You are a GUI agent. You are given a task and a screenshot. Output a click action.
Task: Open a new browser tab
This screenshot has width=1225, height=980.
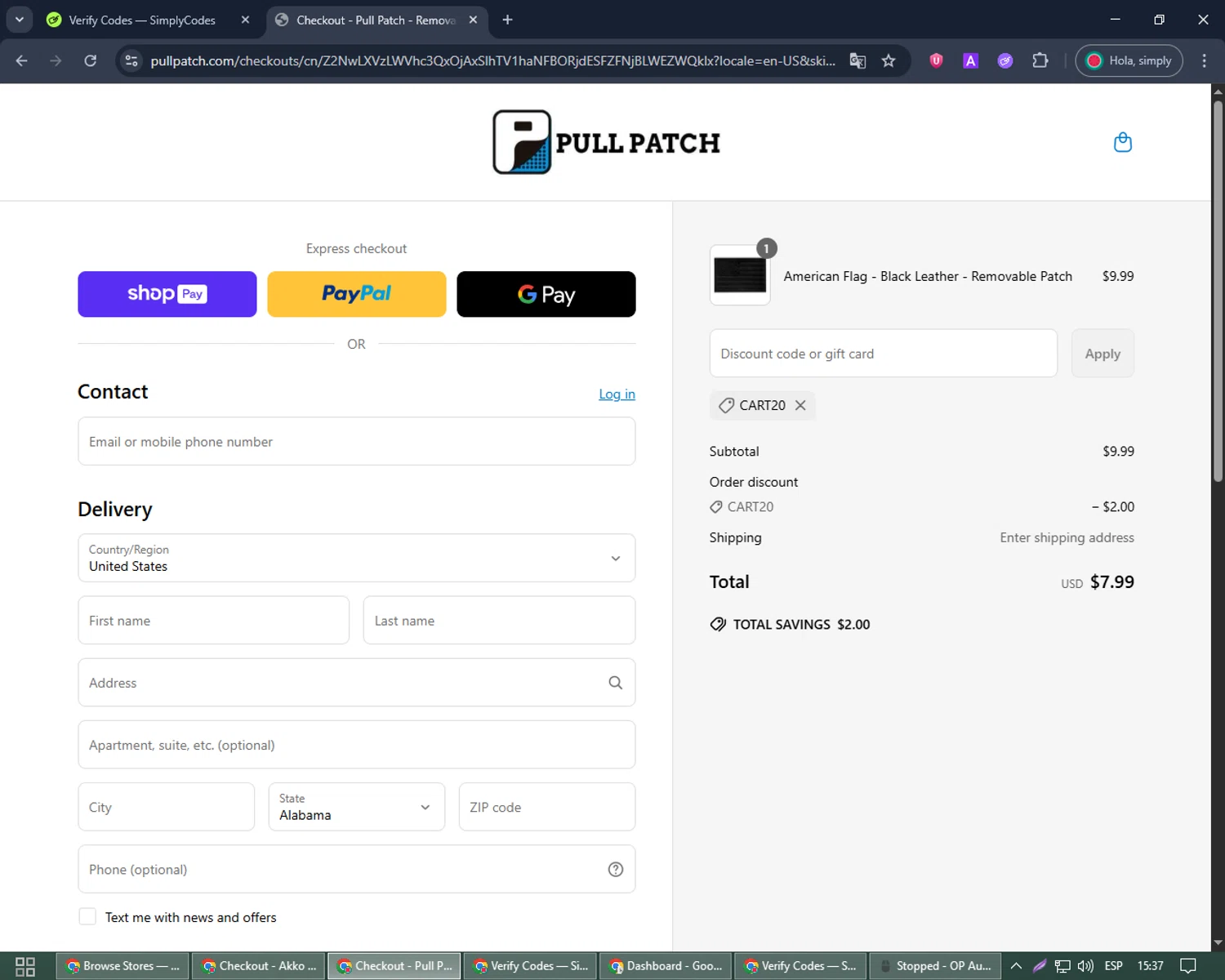(507, 20)
